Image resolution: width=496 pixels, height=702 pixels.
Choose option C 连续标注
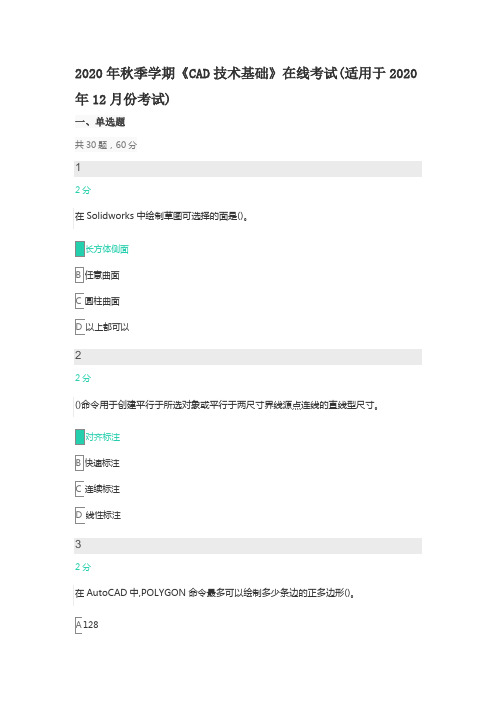(97, 489)
